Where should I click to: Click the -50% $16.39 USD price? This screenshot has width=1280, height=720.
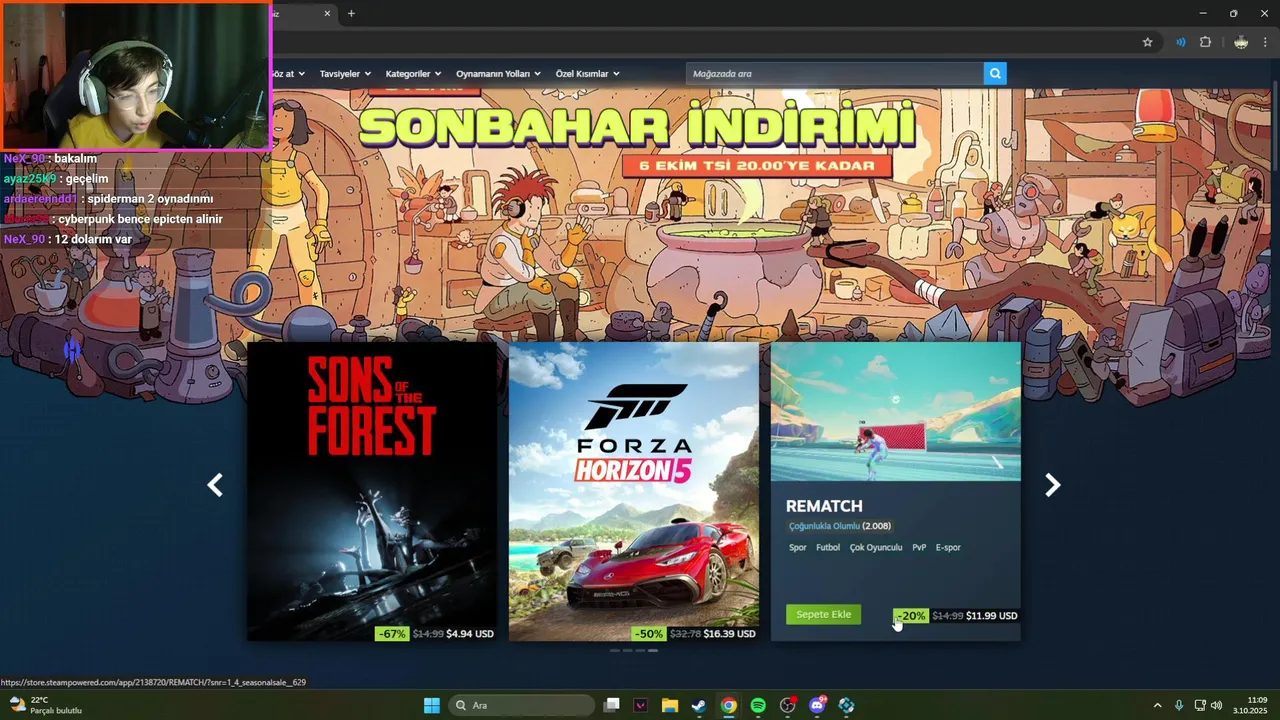[695, 633]
